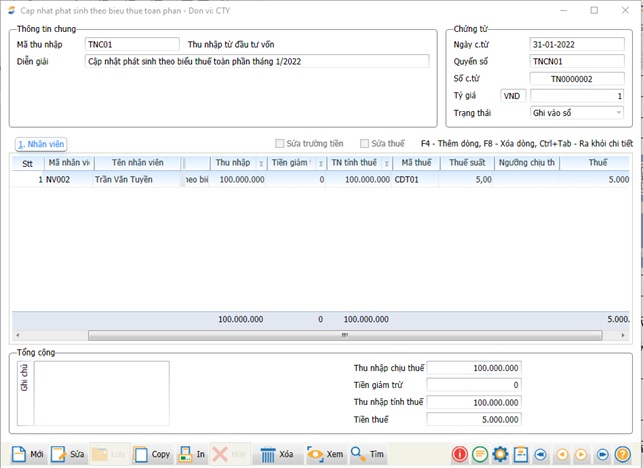
Task: Open the Thu nhập column sort arrow
Action: click(x=262, y=163)
